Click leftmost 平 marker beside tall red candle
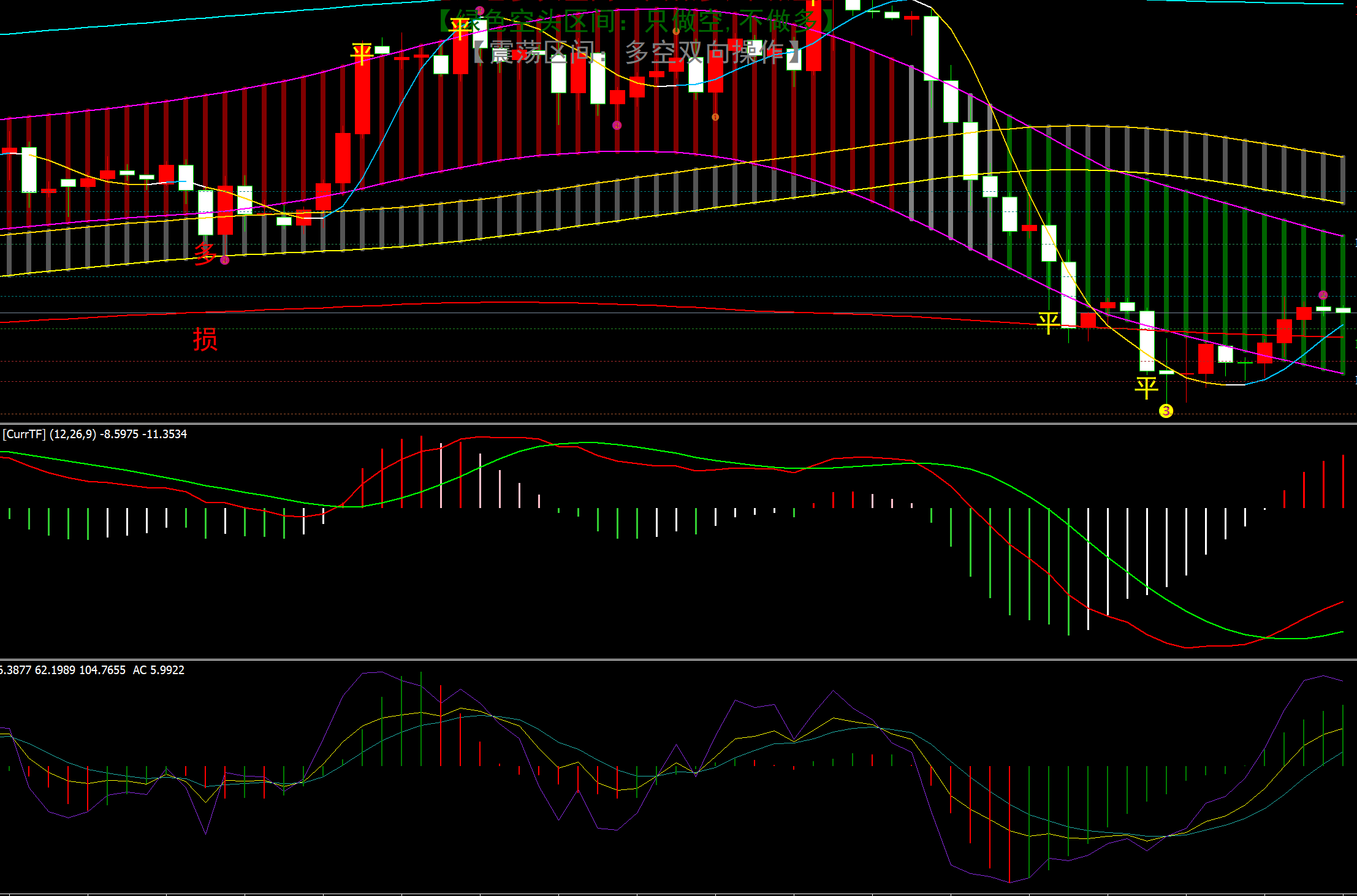Image resolution: width=1357 pixels, height=896 pixels. click(362, 54)
